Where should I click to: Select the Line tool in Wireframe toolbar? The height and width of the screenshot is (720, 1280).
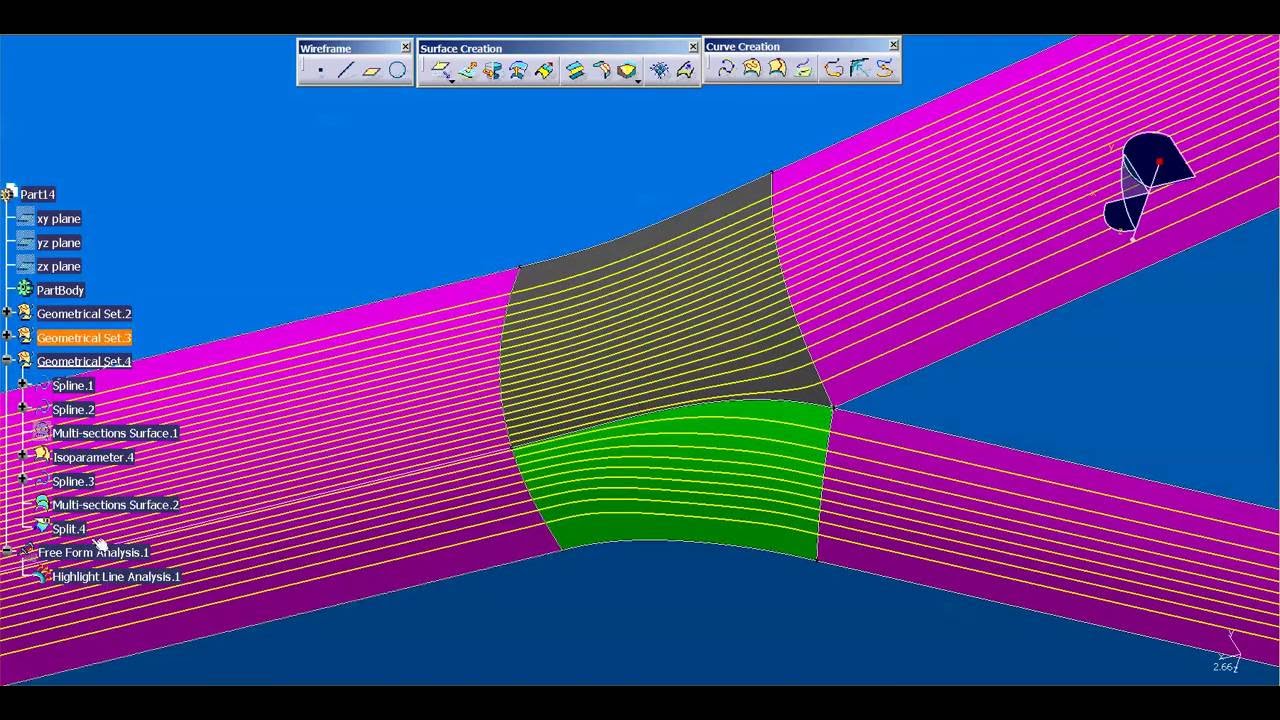click(x=346, y=70)
